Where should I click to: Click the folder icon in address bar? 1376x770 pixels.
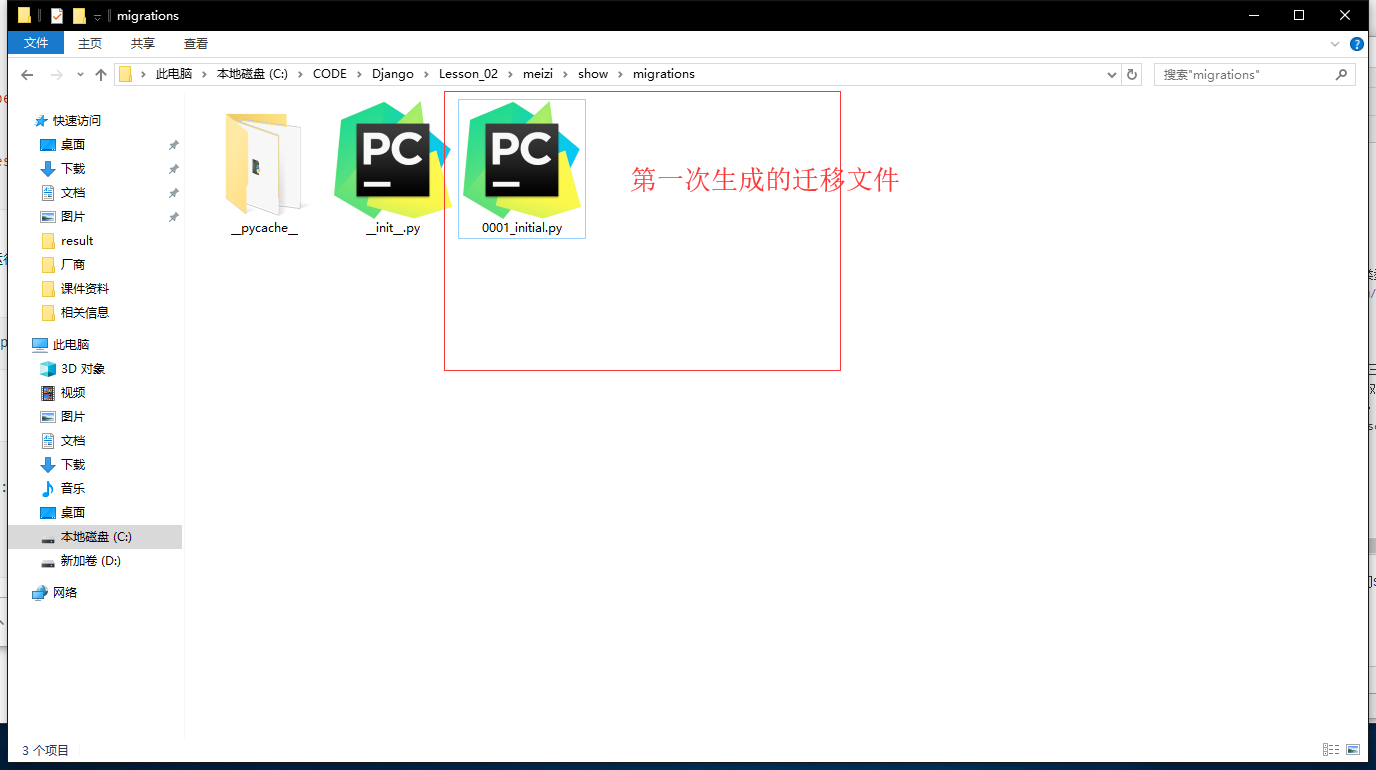[x=125, y=74]
